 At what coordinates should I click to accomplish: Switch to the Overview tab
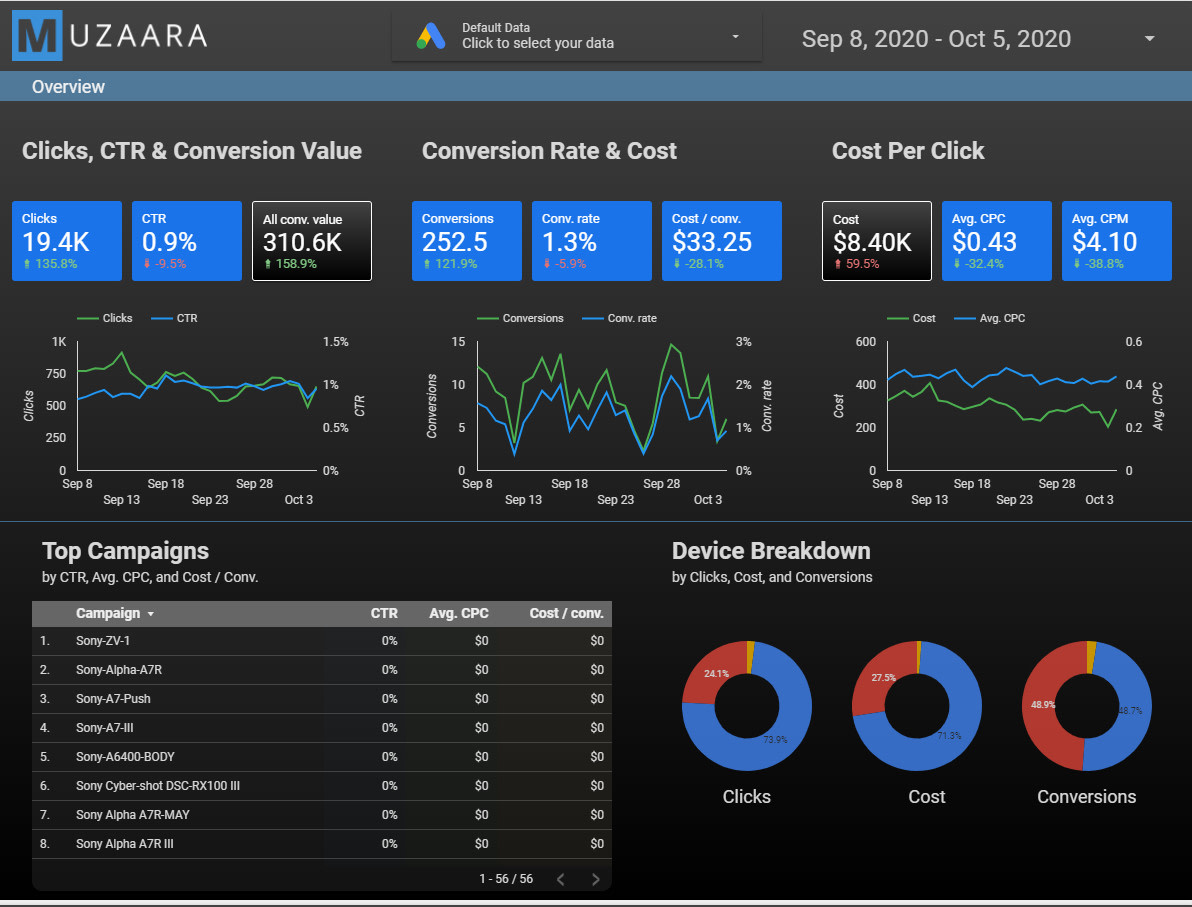tap(68, 87)
